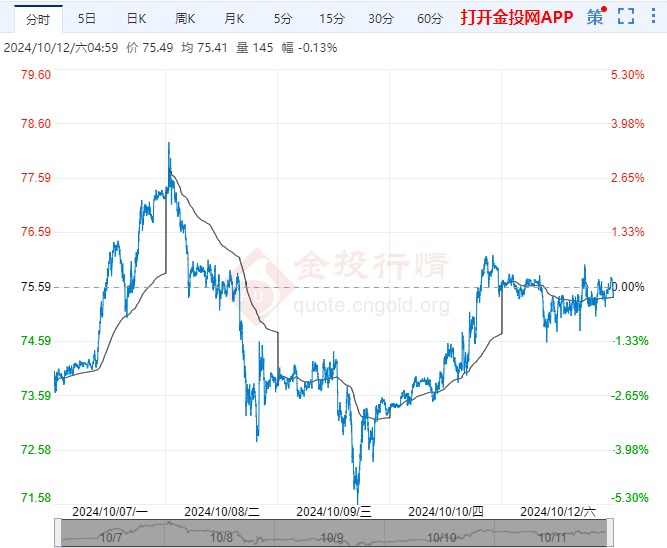The width and height of the screenshot is (667, 548).
Task: Click the 价 75.49 price readout
Action: coord(150,48)
